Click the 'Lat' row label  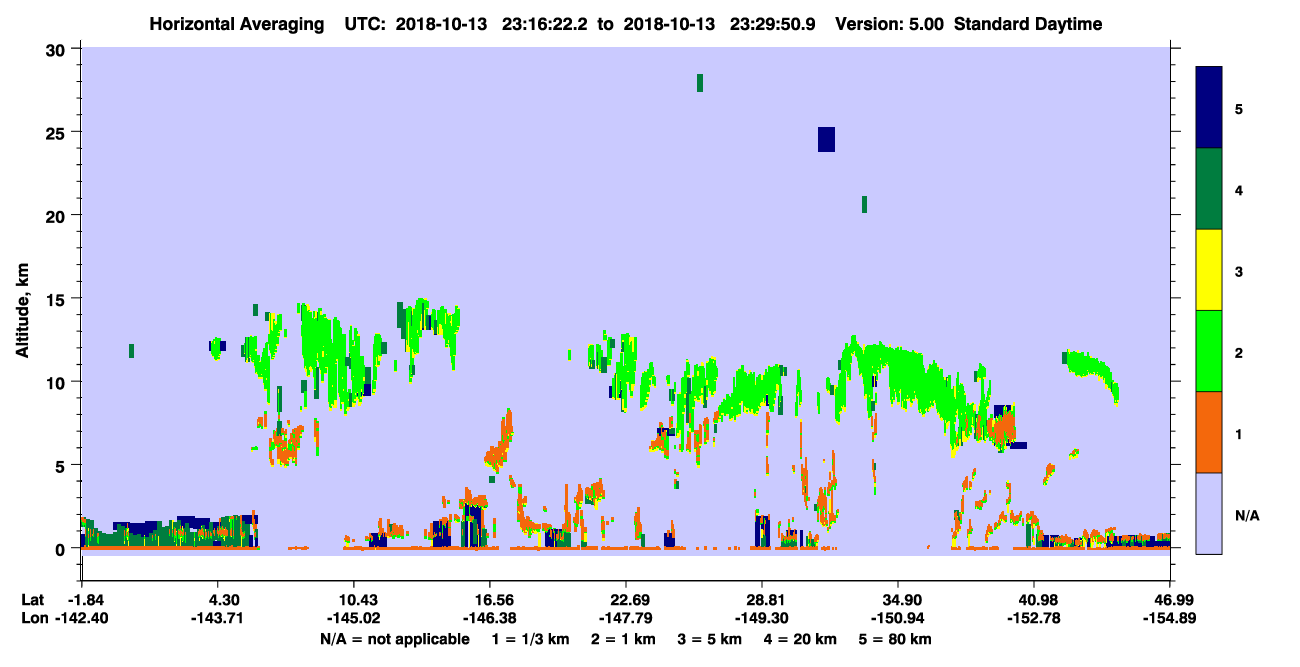point(31,599)
